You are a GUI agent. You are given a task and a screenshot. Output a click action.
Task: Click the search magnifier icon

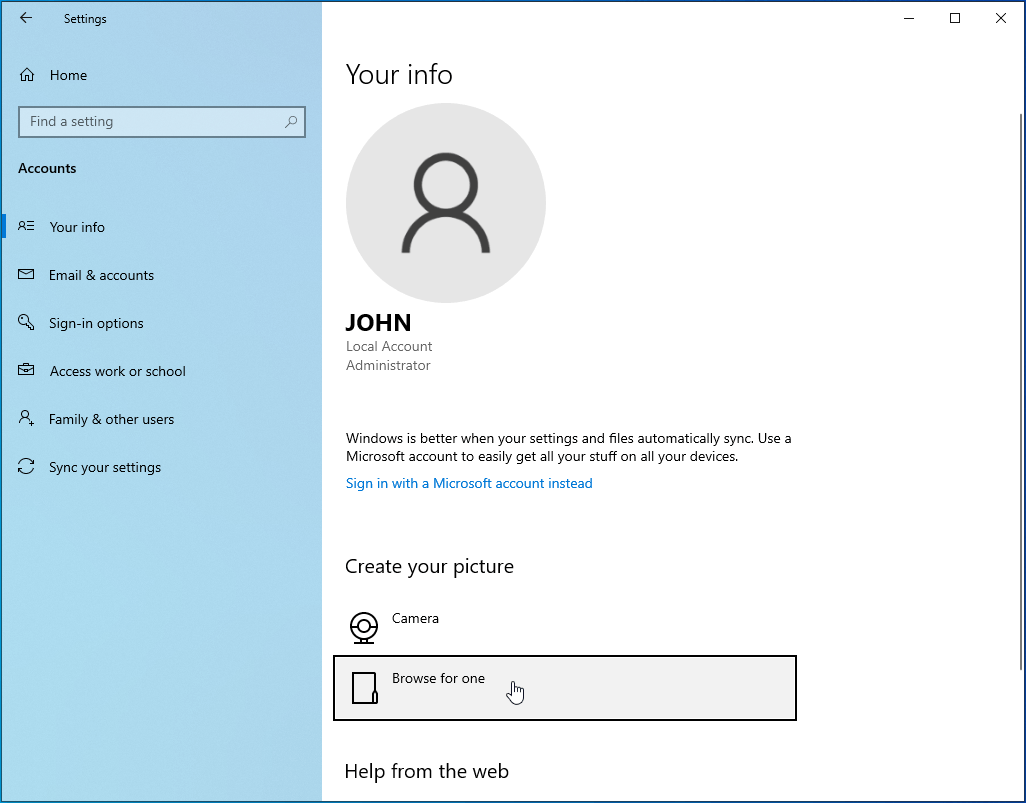pos(291,122)
